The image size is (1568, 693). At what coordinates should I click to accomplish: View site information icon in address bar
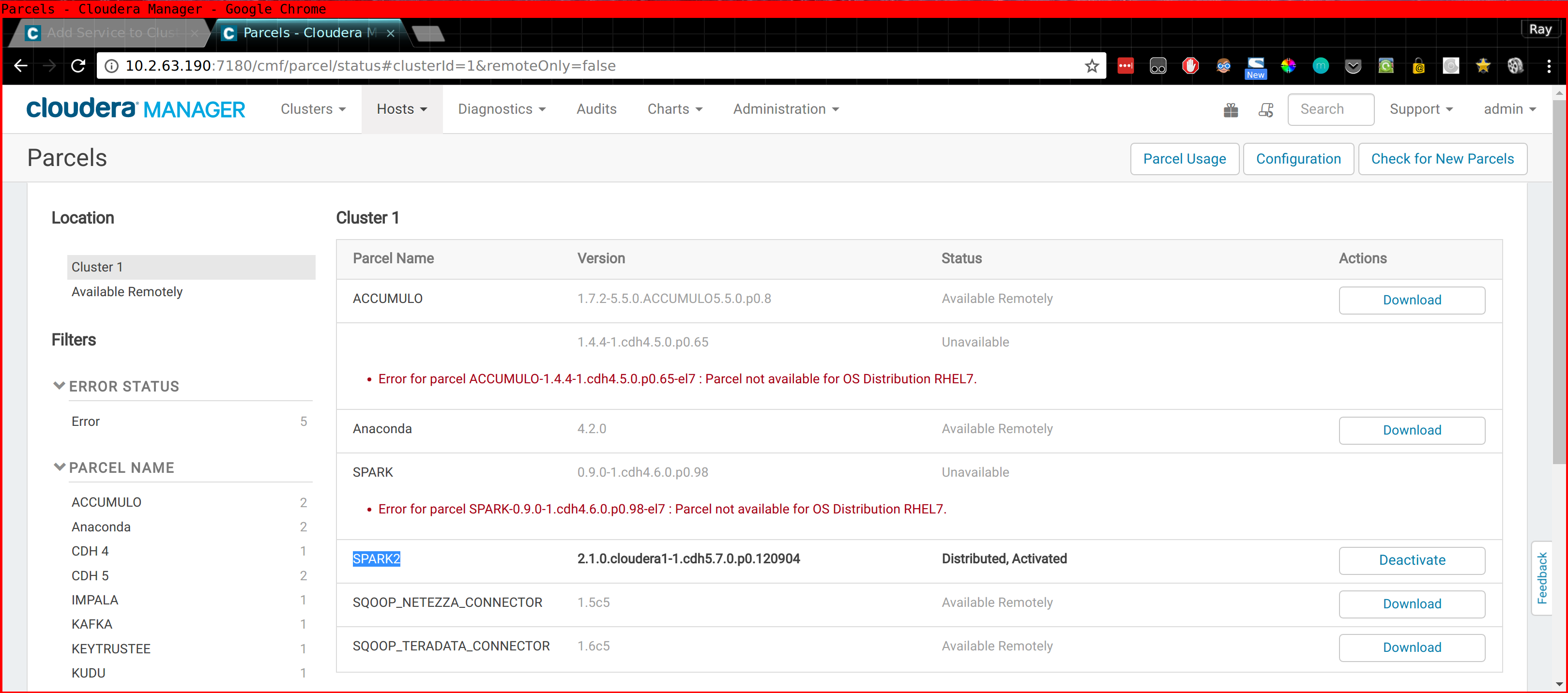111,66
